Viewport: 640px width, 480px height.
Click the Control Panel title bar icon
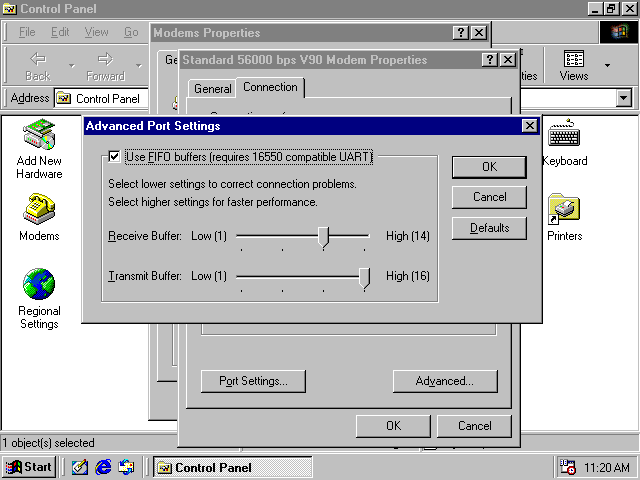(9, 9)
